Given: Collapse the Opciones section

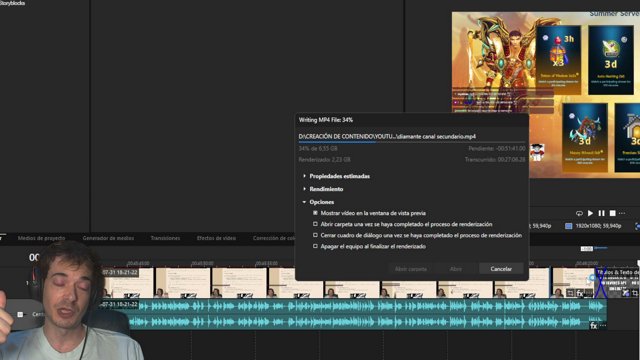Looking at the screenshot, I should 304,202.
